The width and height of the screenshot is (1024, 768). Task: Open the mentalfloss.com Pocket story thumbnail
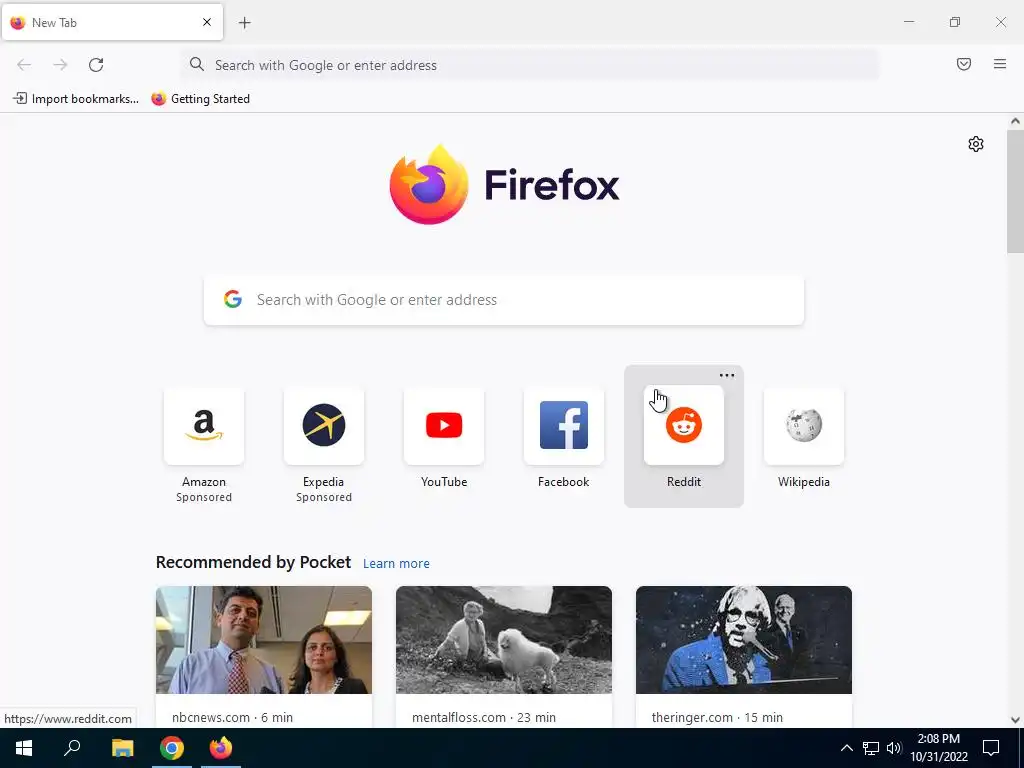[x=504, y=640]
